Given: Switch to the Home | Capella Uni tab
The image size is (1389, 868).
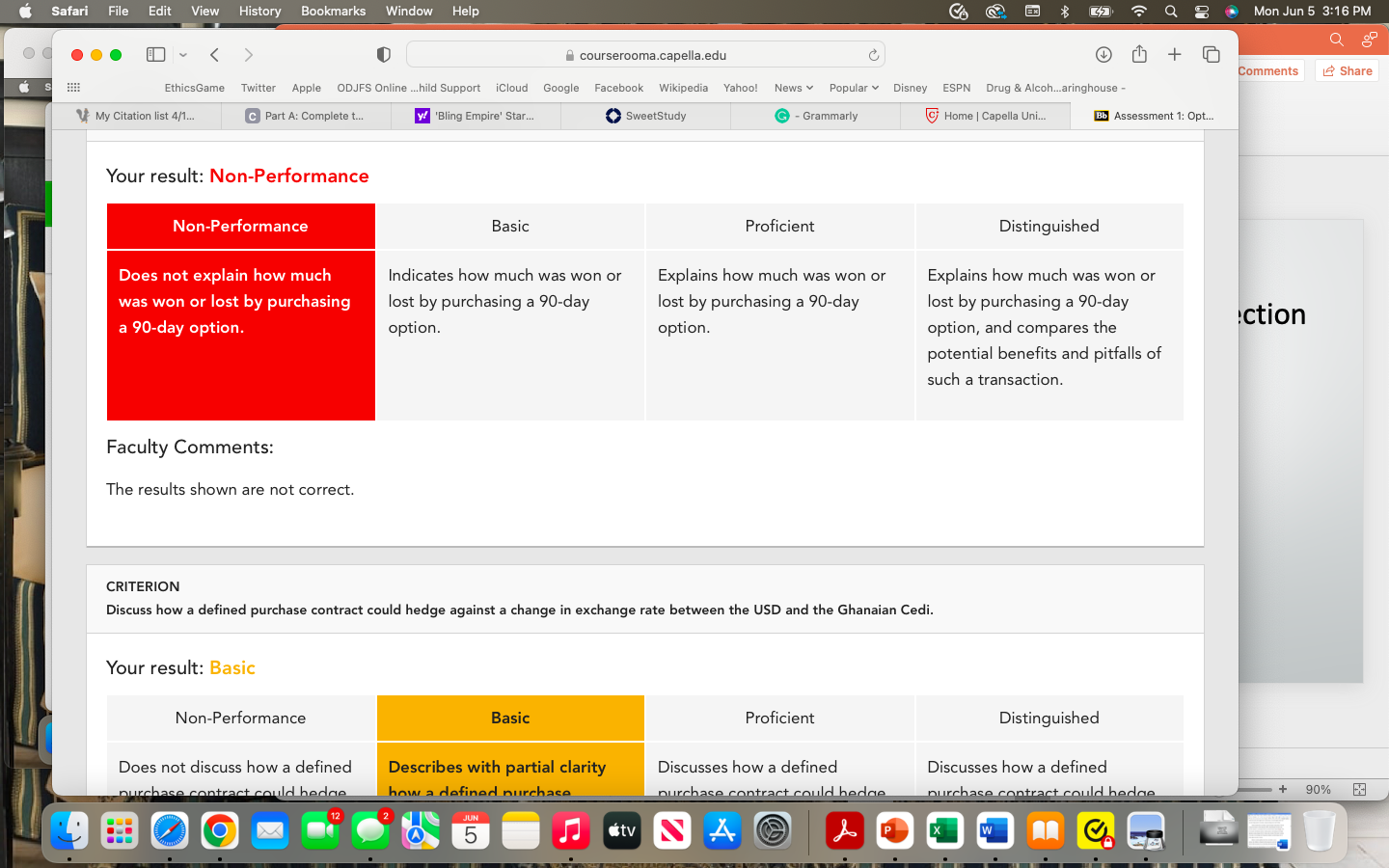Looking at the screenshot, I should click(x=986, y=116).
